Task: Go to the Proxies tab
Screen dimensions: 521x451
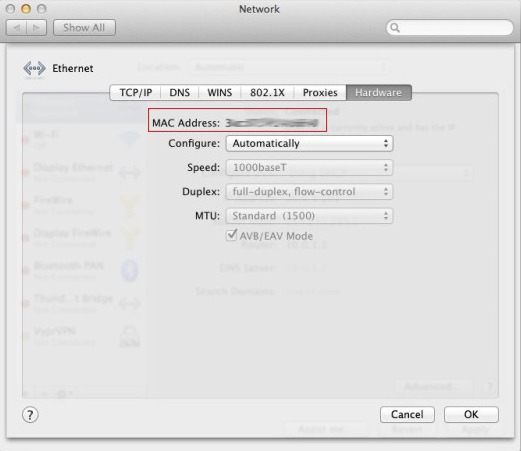Action: [320, 93]
